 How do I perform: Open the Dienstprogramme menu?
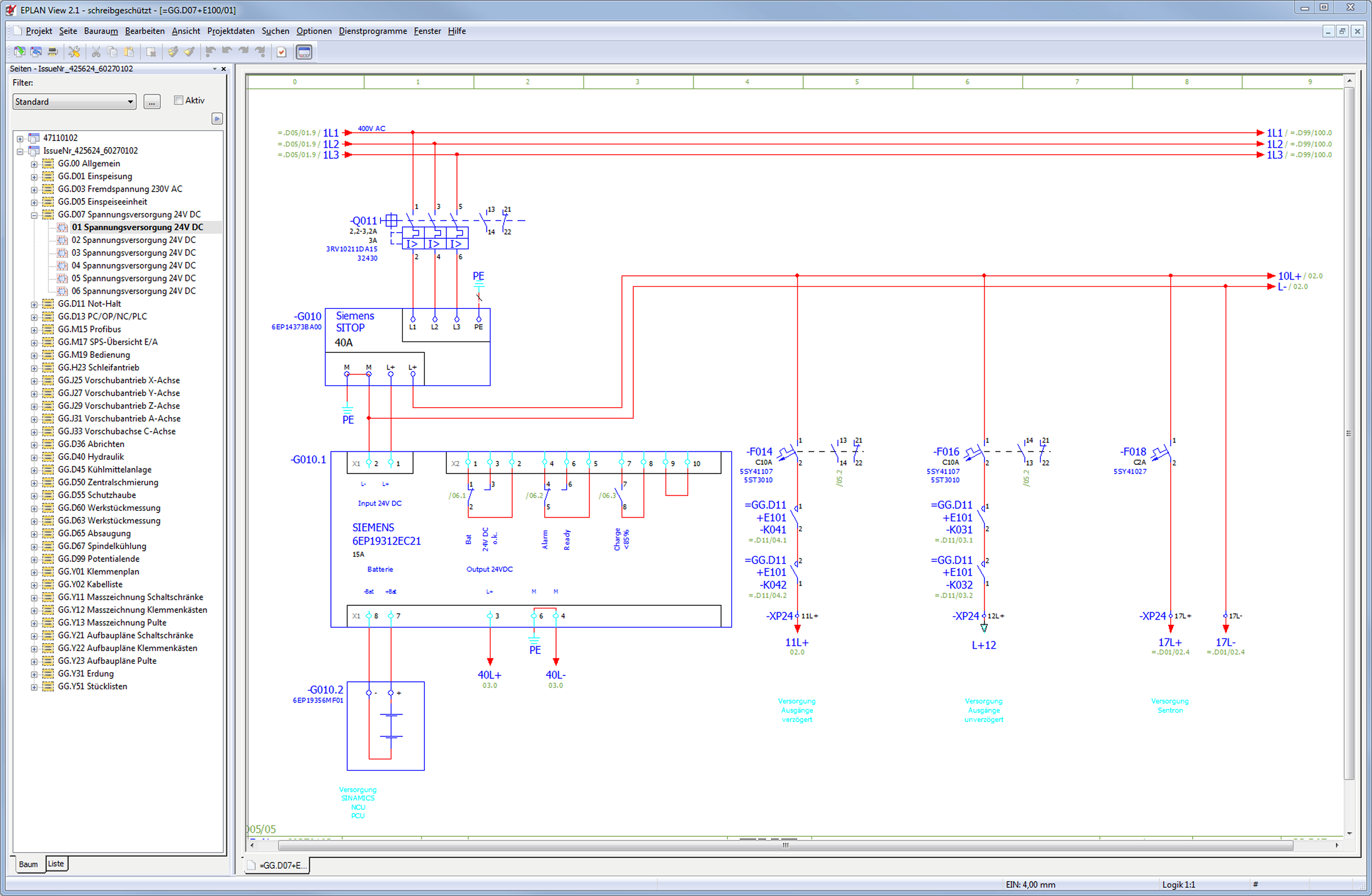372,31
